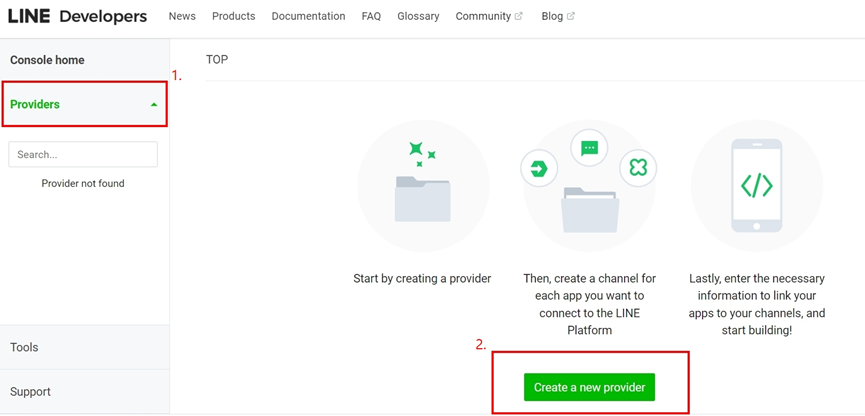Click the folder with sparkles illustration

[423, 186]
